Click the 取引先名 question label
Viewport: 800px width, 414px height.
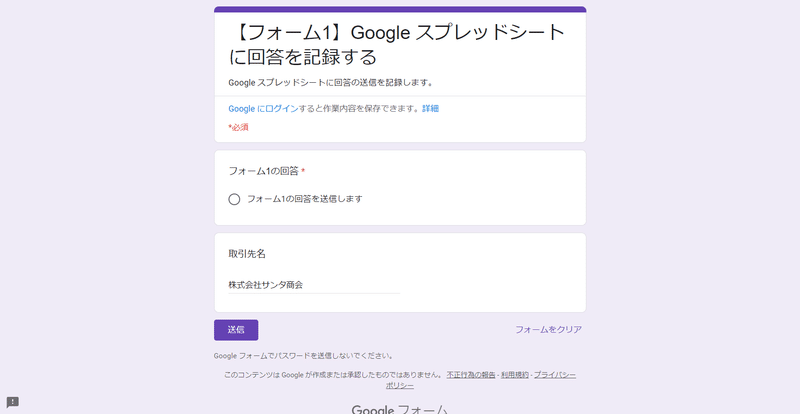click(247, 254)
